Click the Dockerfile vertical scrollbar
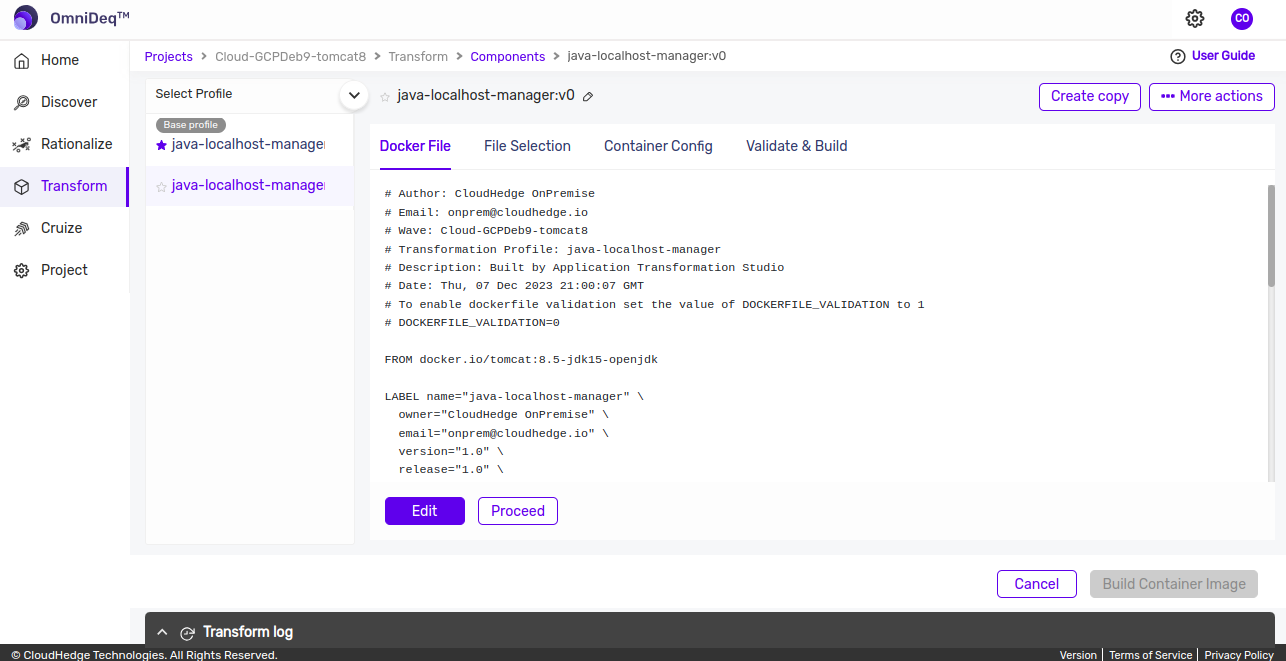 tap(1271, 250)
